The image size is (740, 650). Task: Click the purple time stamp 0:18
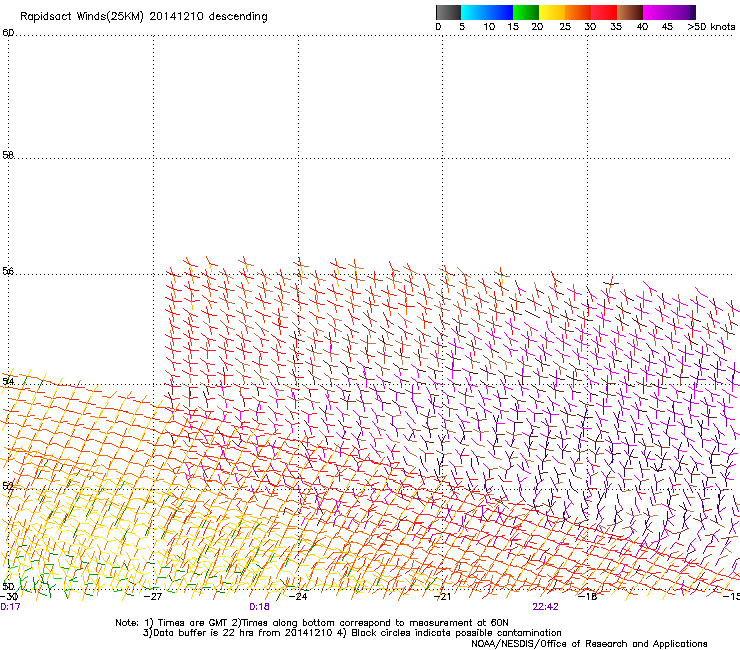259,607
